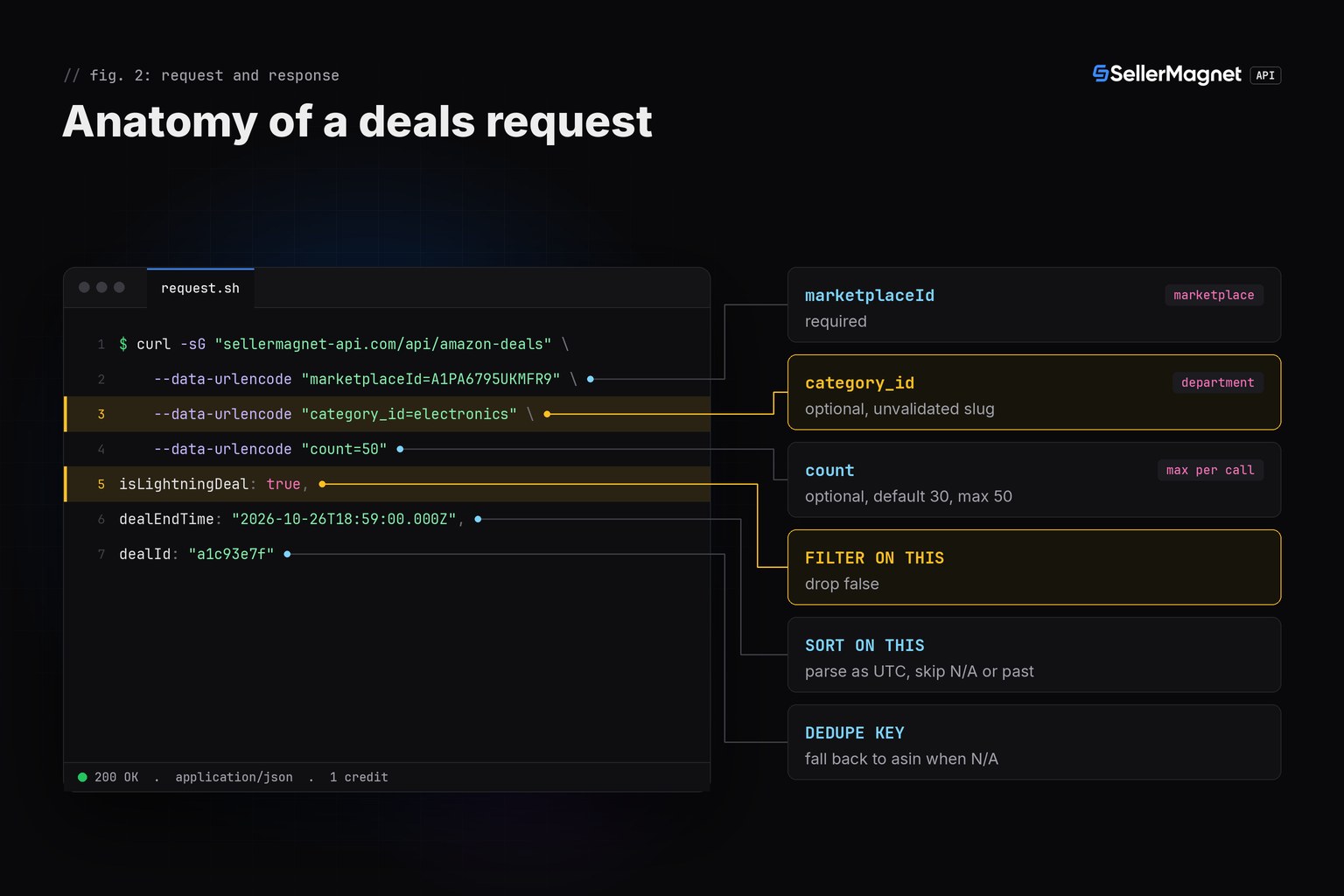Viewport: 1344px width, 896px height.
Task: Click the 'drop false' note
Action: [842, 584]
